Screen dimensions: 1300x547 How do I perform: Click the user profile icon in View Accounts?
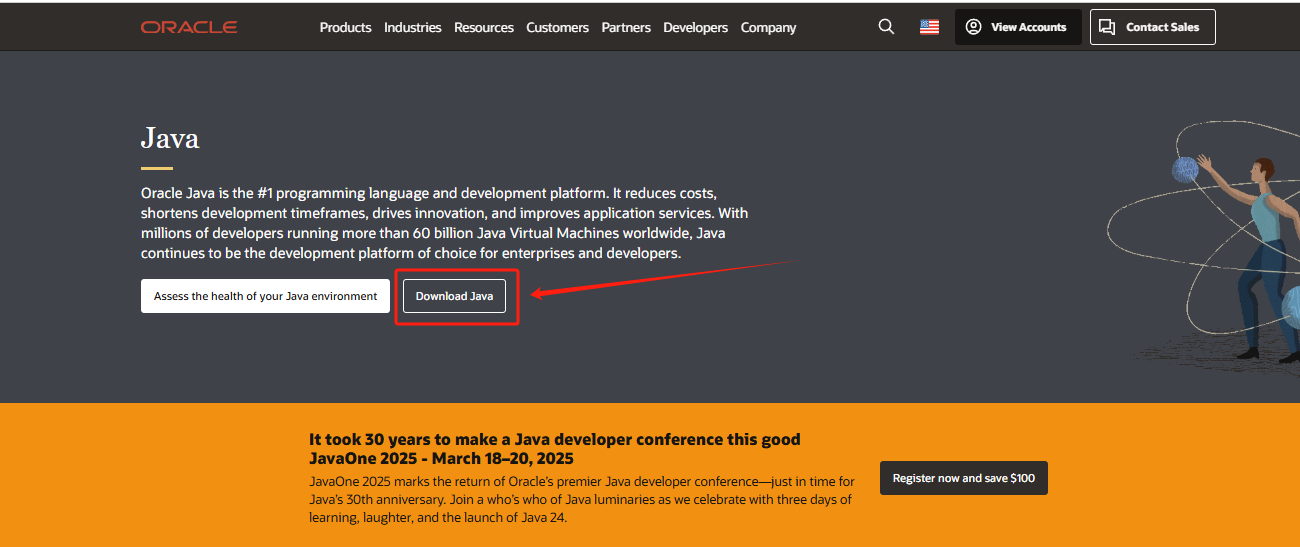[x=973, y=27]
